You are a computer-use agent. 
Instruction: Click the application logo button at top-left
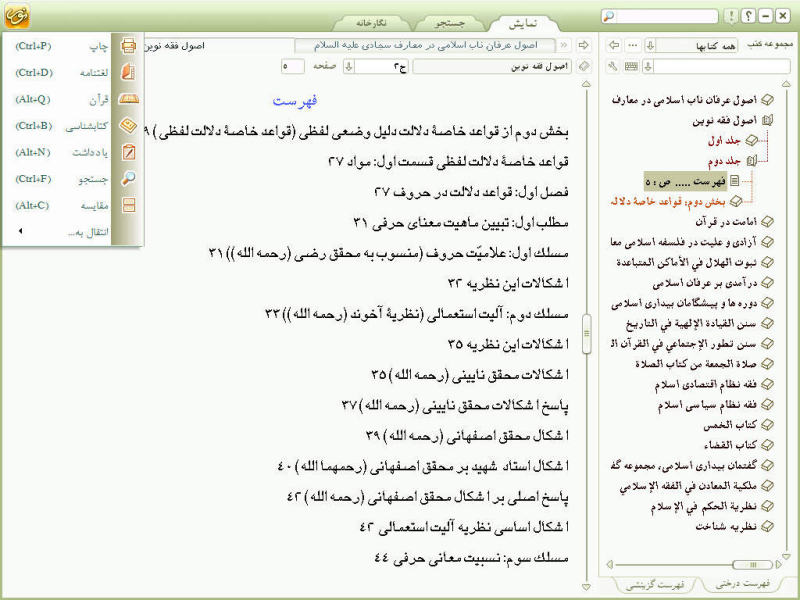click(17, 15)
